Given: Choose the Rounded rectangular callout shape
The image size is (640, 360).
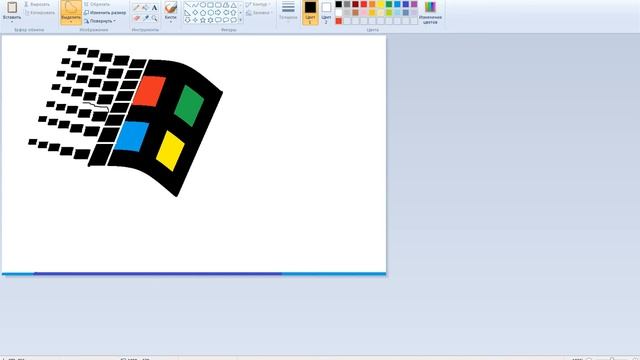Looking at the screenshot, I should [x=218, y=20].
